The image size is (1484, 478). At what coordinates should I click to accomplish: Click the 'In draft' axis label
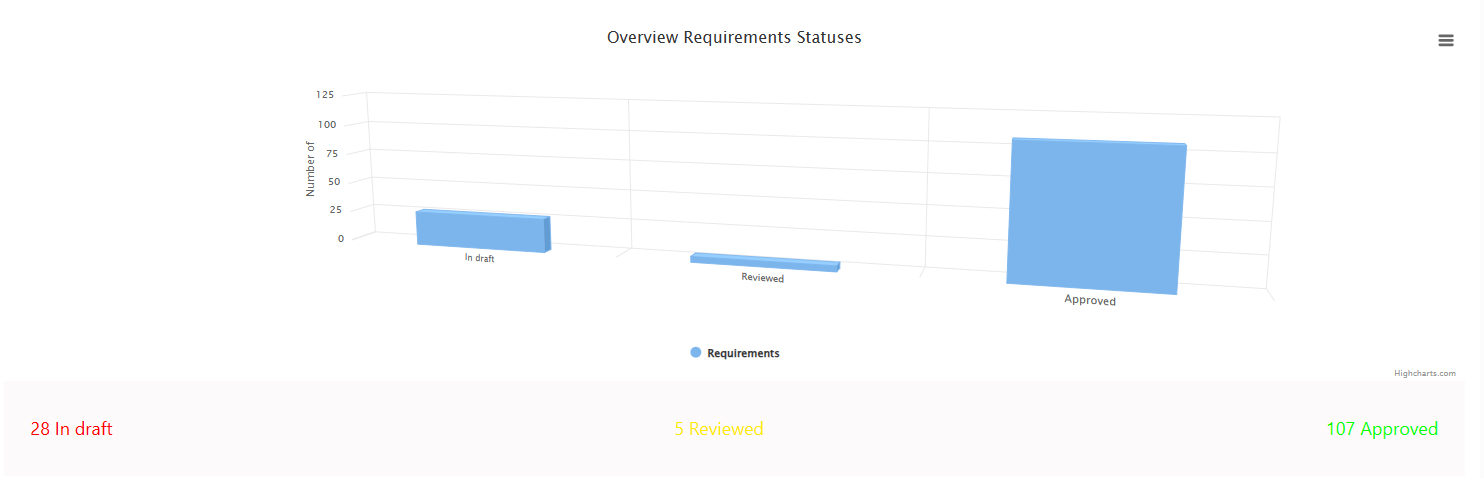tap(480, 258)
